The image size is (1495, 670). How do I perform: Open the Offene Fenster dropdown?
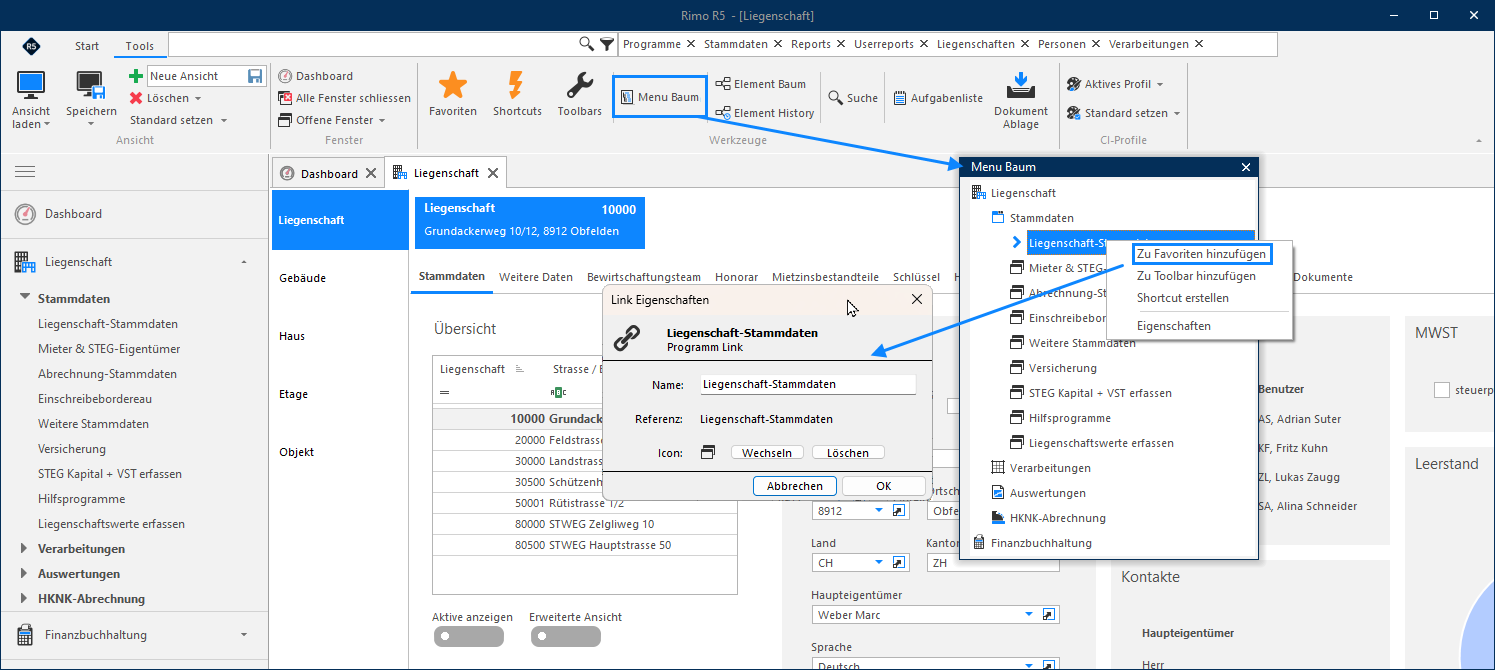(x=332, y=120)
